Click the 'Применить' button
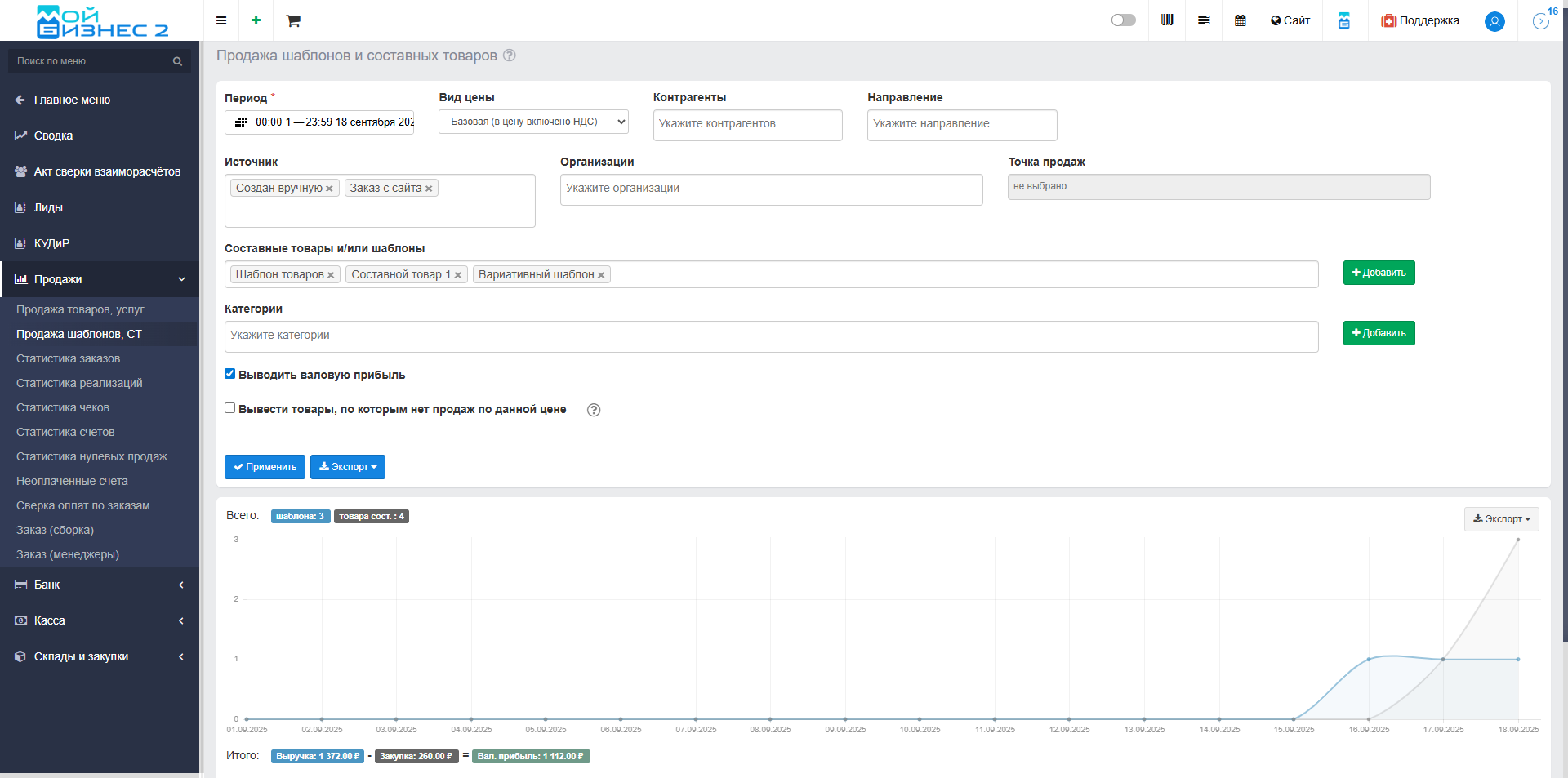Image resolution: width=1568 pixels, height=778 pixels. (x=265, y=467)
